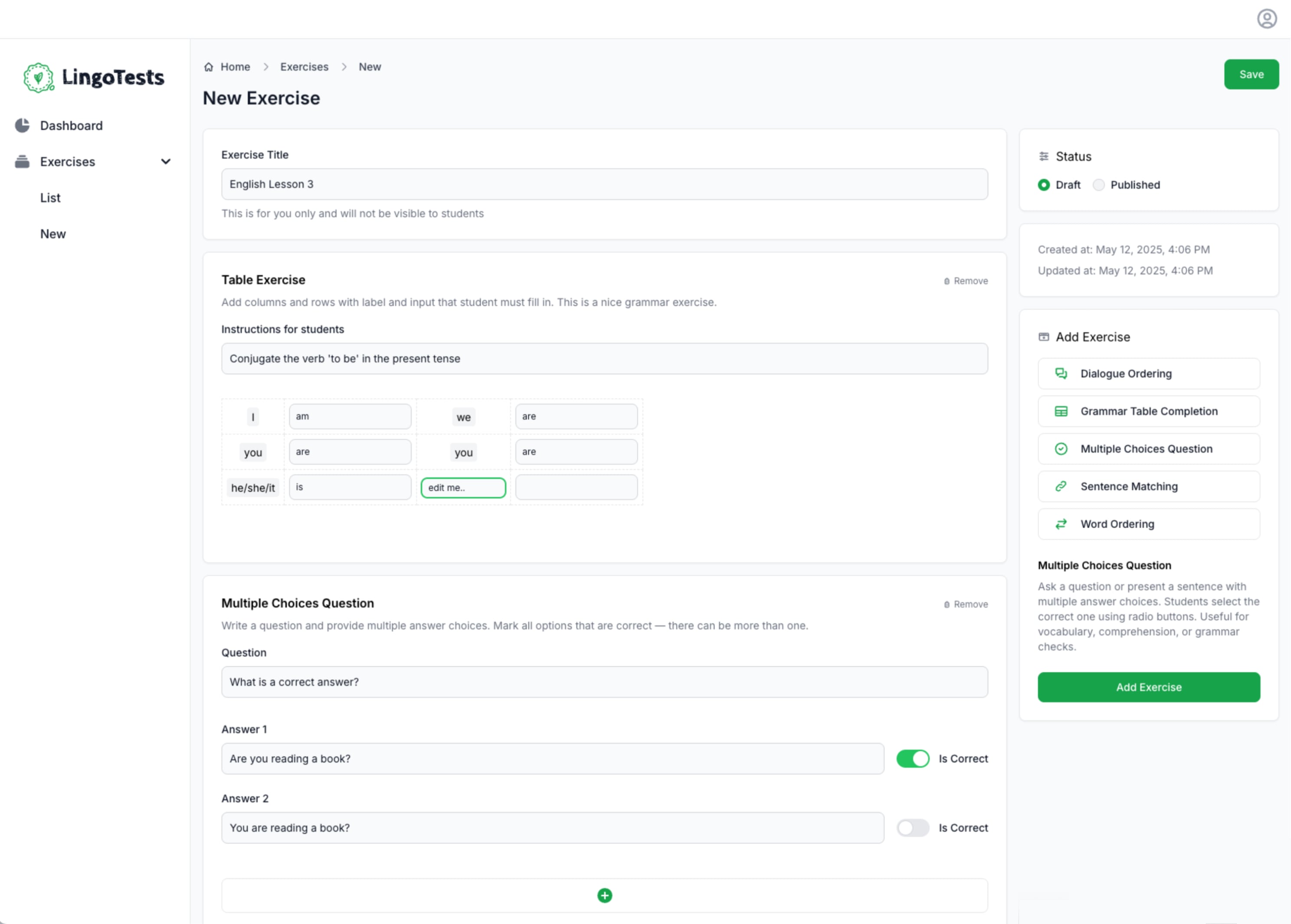Open the List submenu item

click(x=50, y=197)
